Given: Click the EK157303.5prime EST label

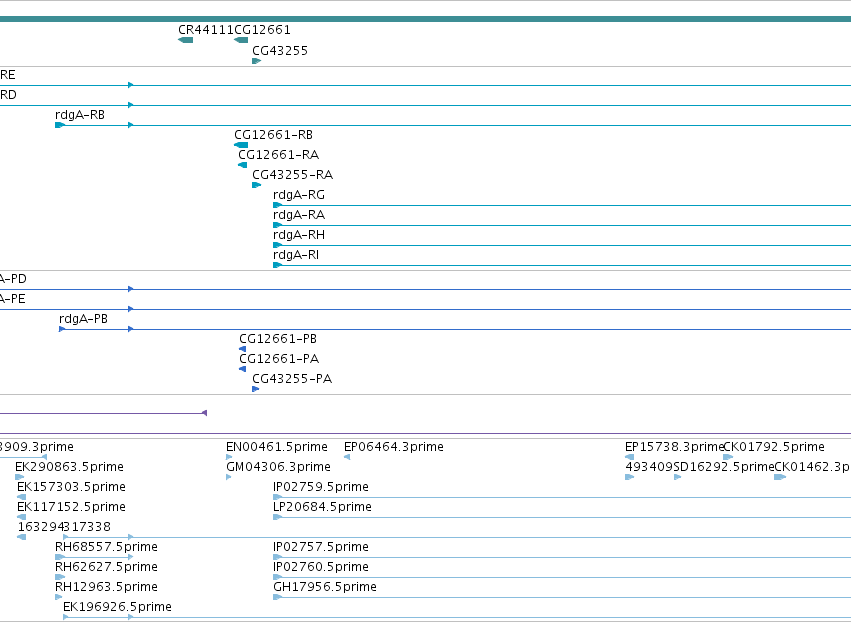Looking at the screenshot, I should pos(72,487).
